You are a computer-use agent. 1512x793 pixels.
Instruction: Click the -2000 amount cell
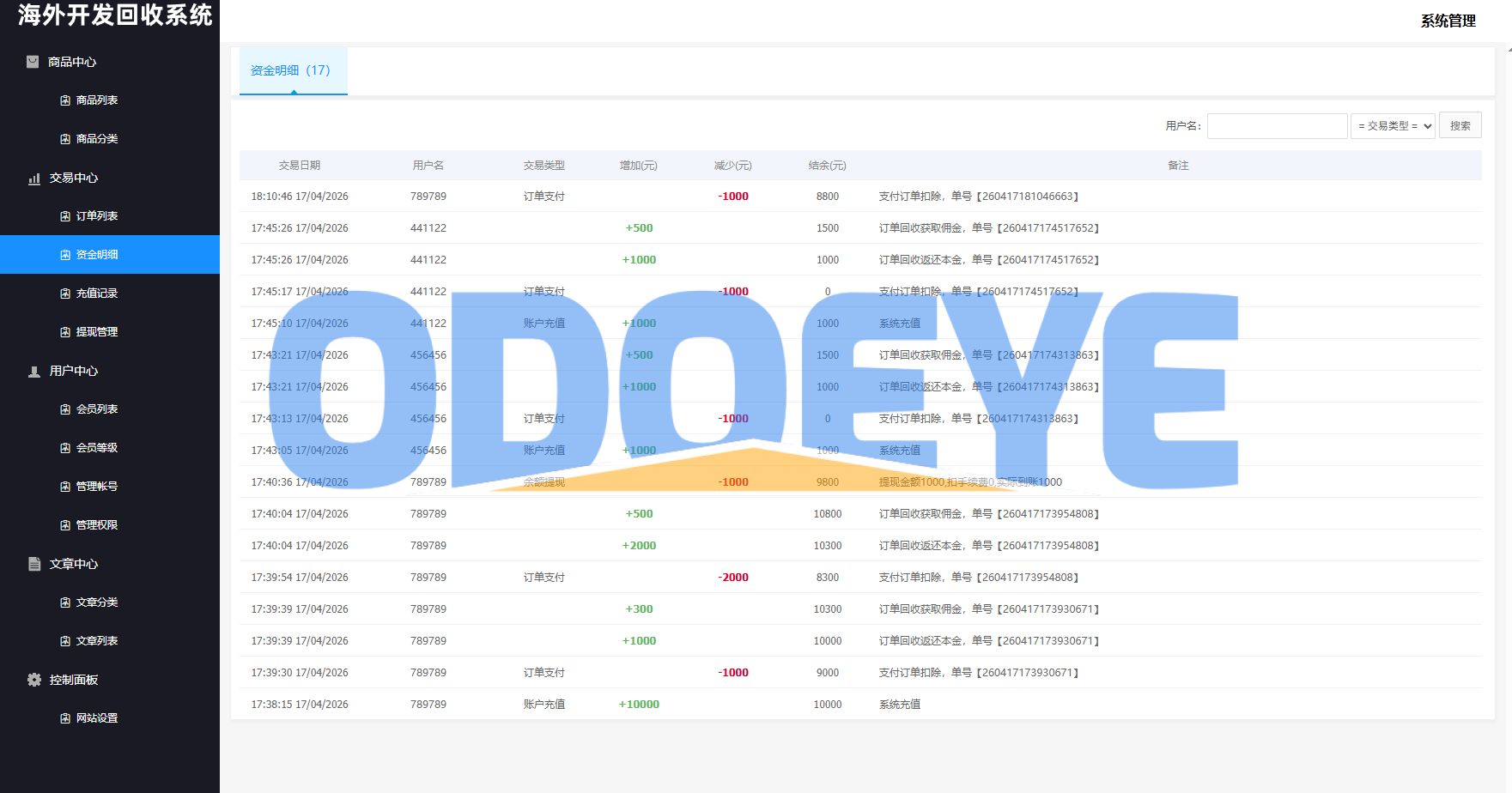point(733,578)
